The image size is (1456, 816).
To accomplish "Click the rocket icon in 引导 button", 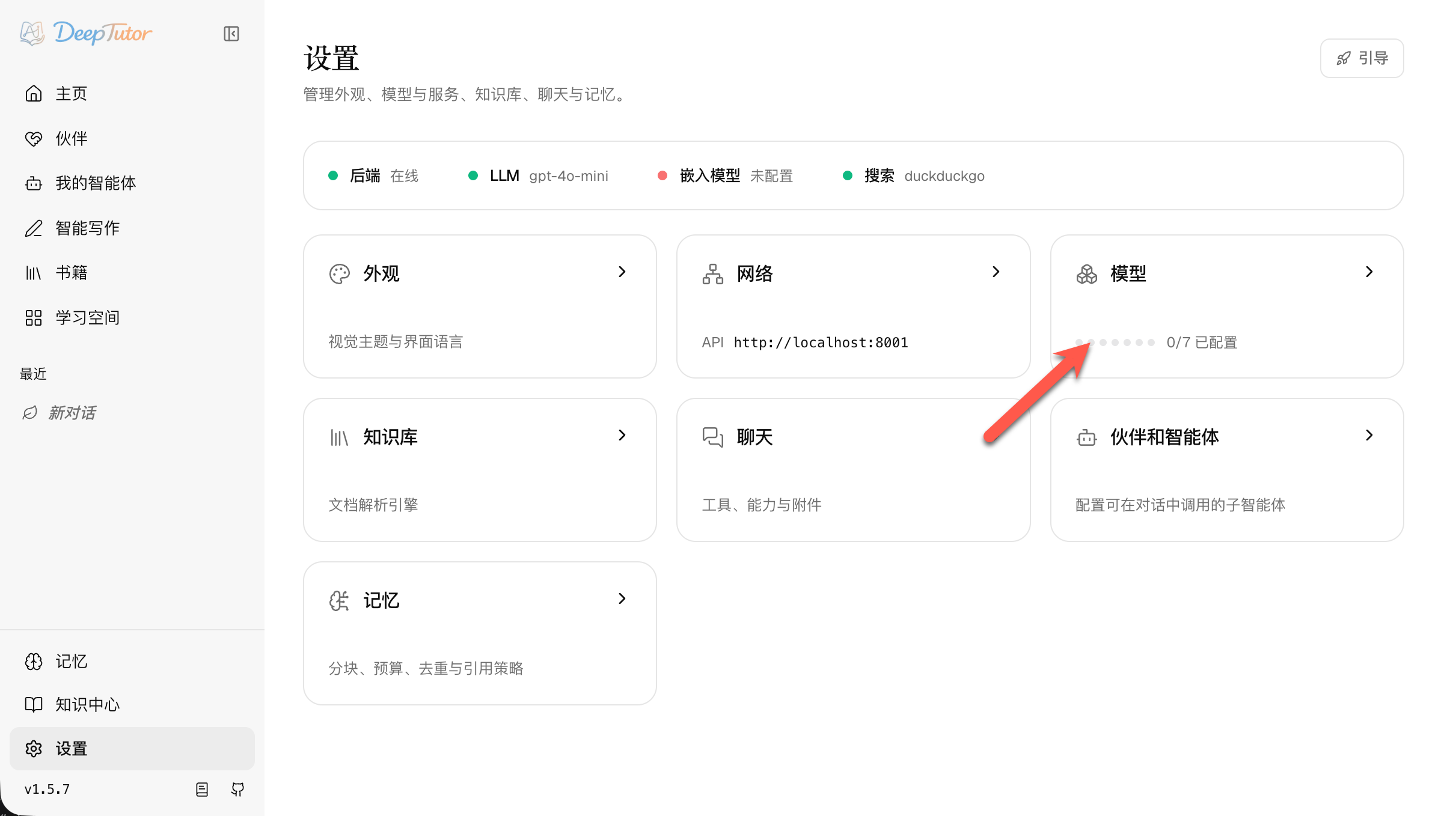I will click(x=1344, y=58).
